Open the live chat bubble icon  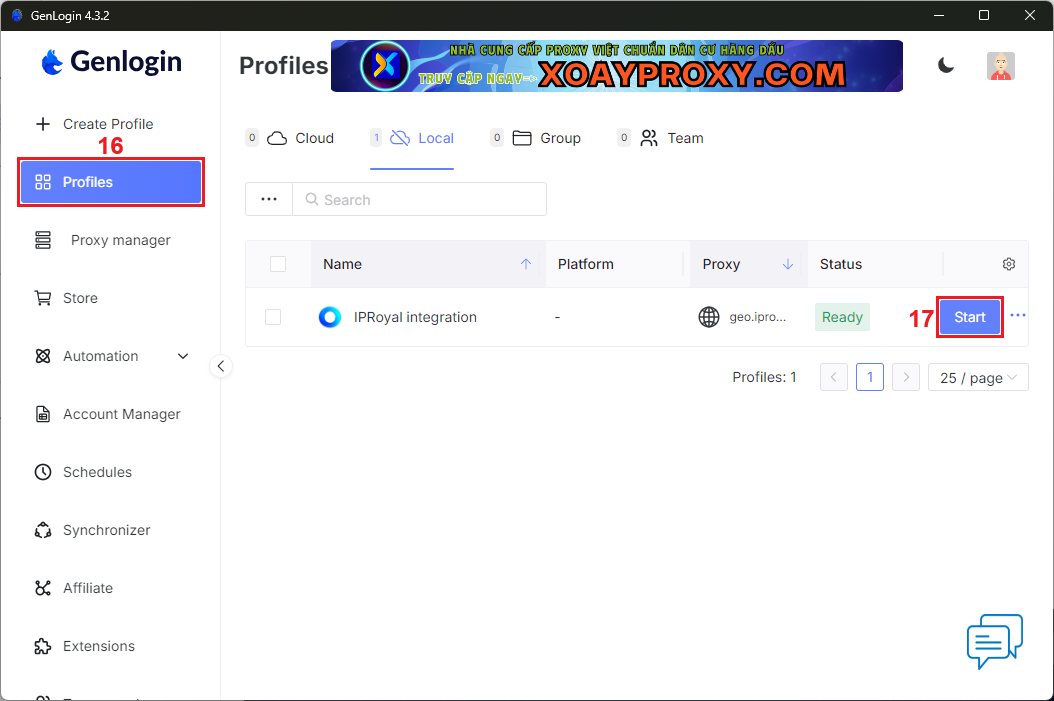[x=994, y=641]
